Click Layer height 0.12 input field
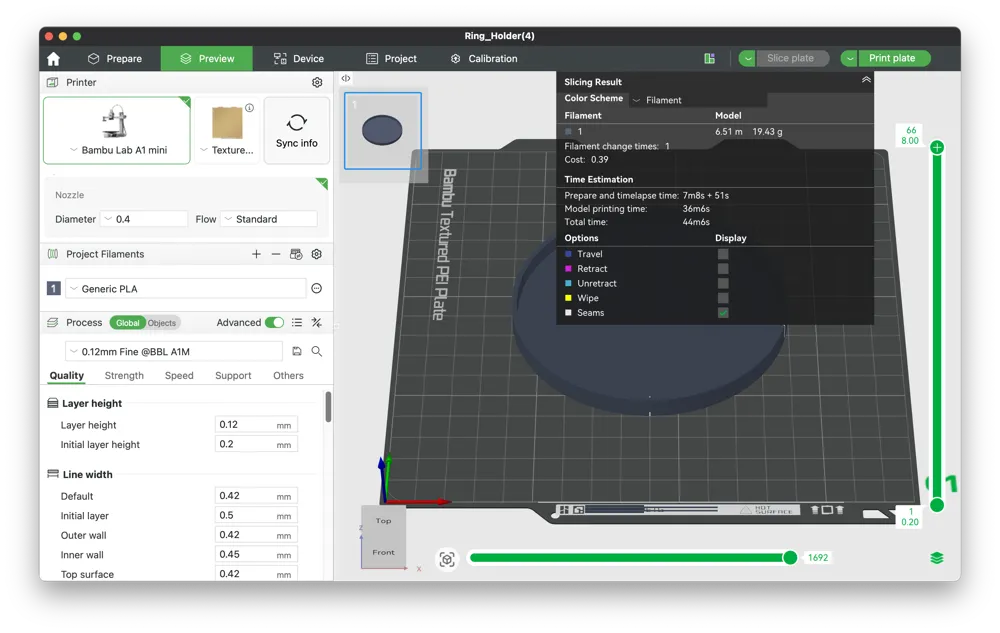The image size is (1000, 633). (256, 425)
